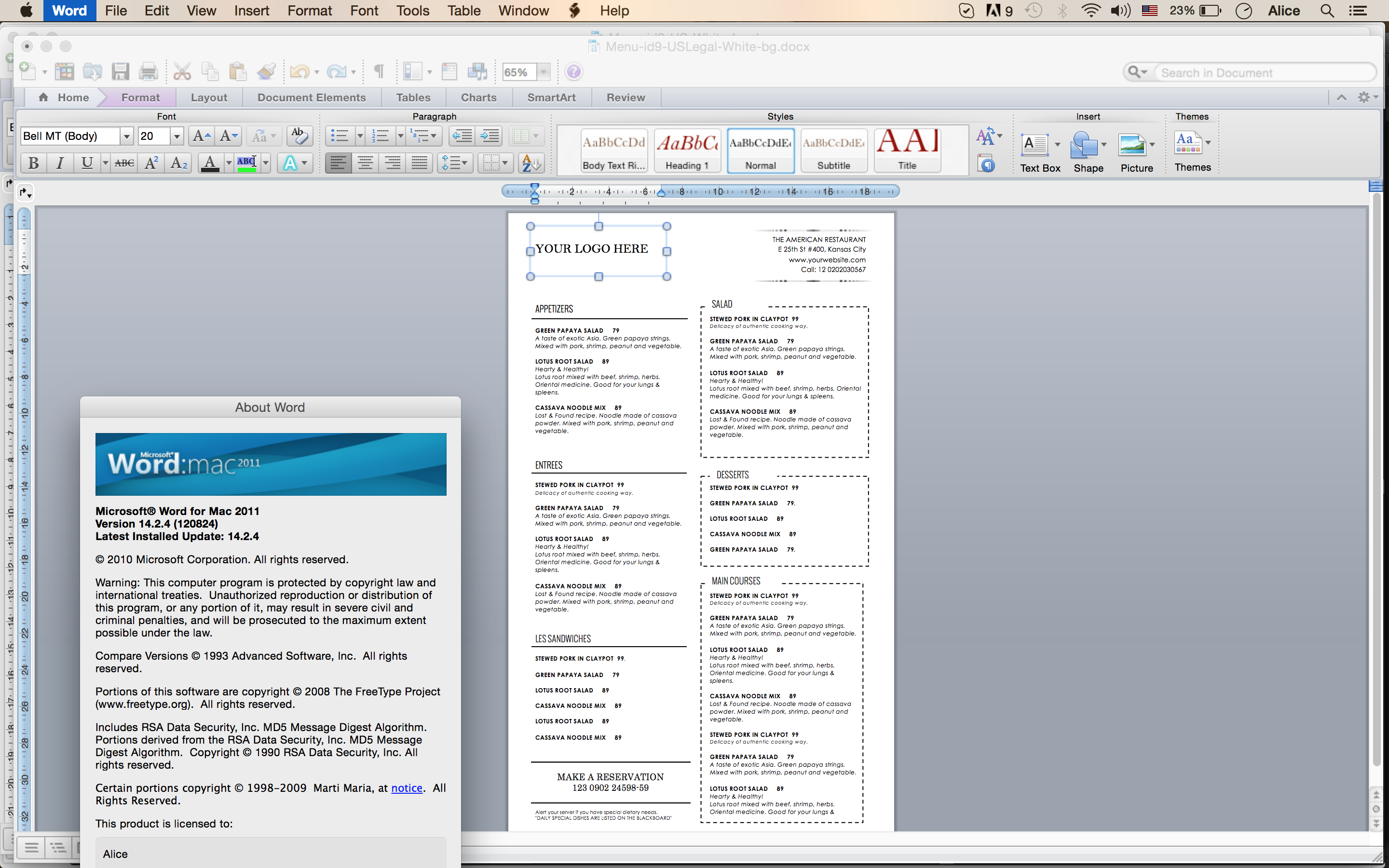The width and height of the screenshot is (1389, 868).
Task: Sort text with the A-Z icon
Action: pos(529,163)
